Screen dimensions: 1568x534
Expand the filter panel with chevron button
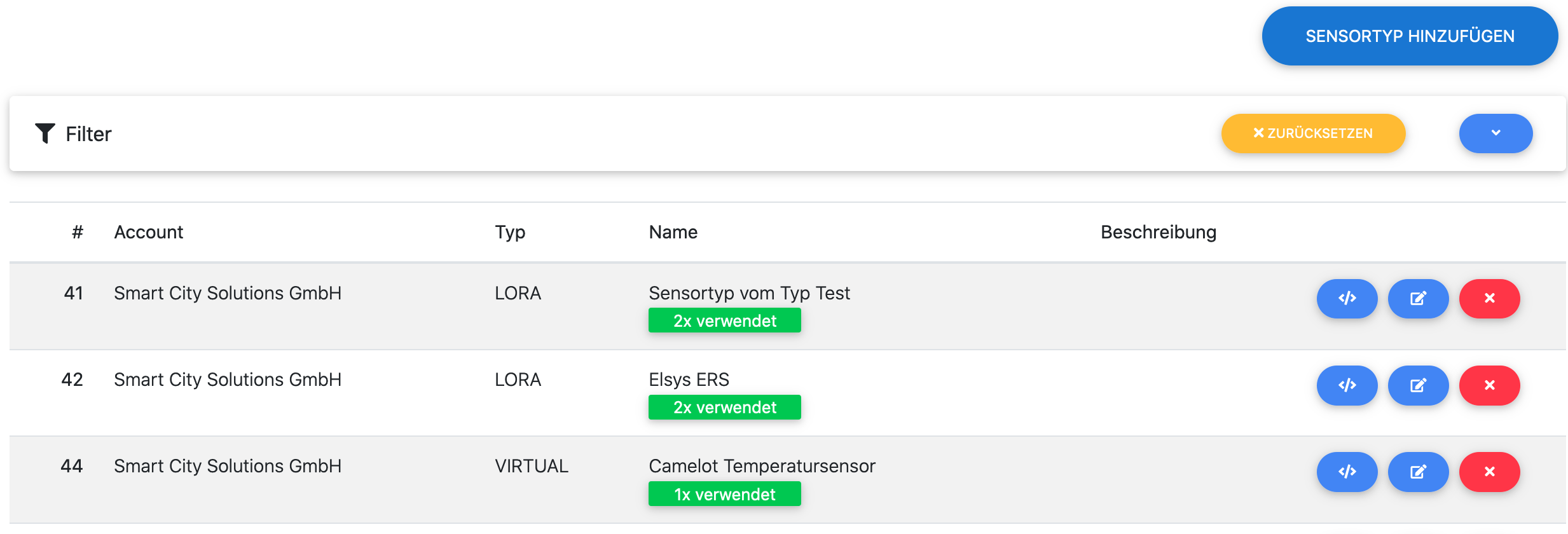tap(1496, 133)
